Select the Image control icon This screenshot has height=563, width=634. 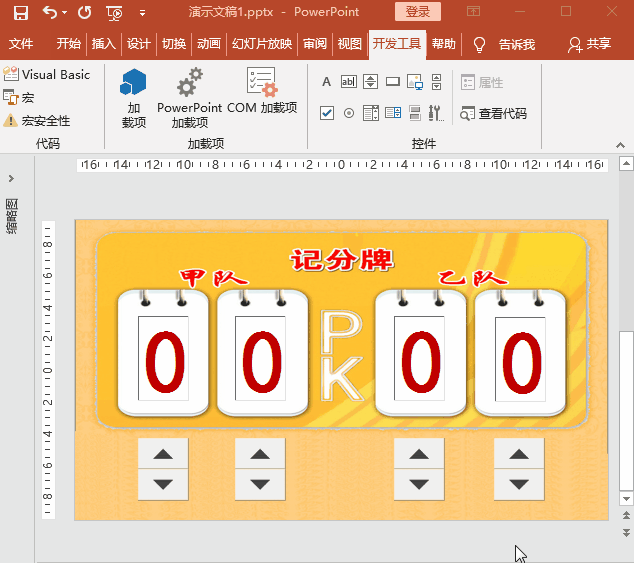click(415, 82)
